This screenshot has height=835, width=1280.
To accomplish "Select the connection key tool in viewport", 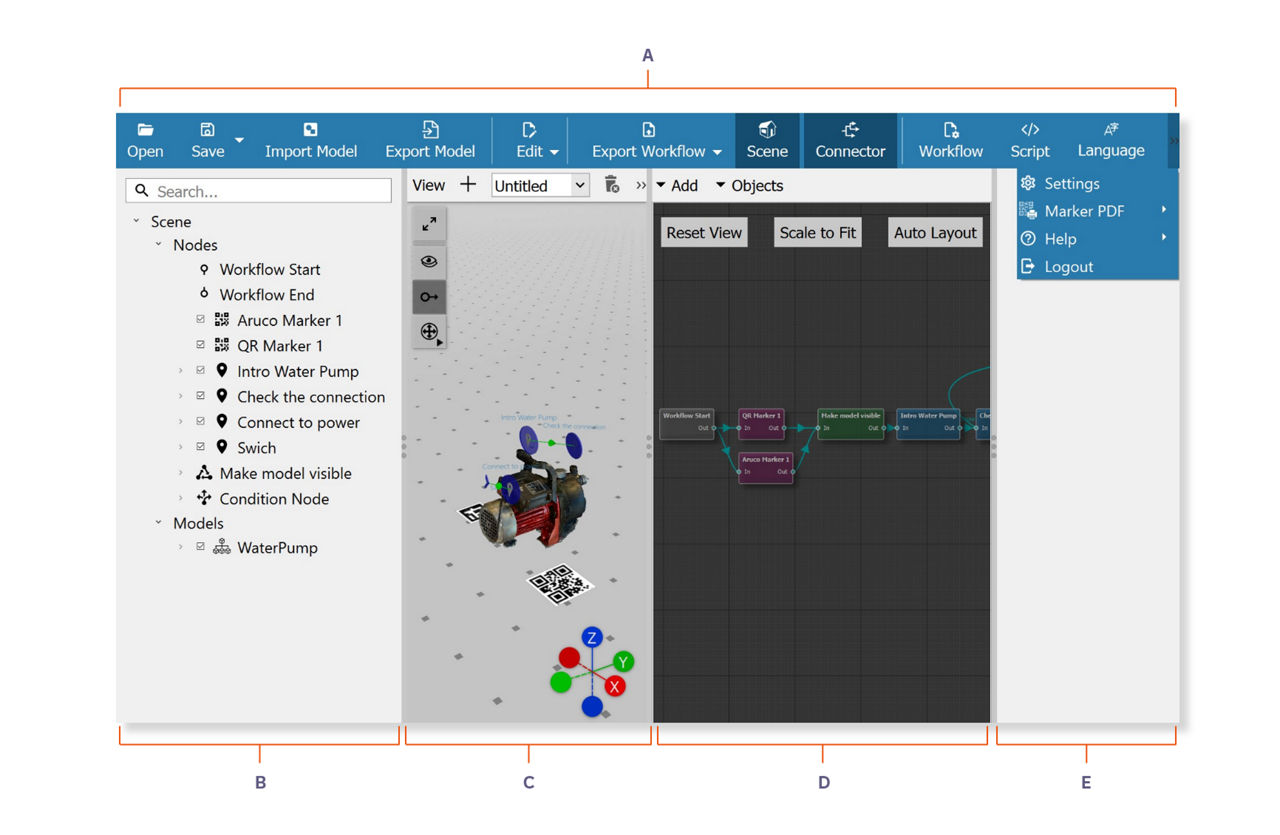I will point(430,297).
